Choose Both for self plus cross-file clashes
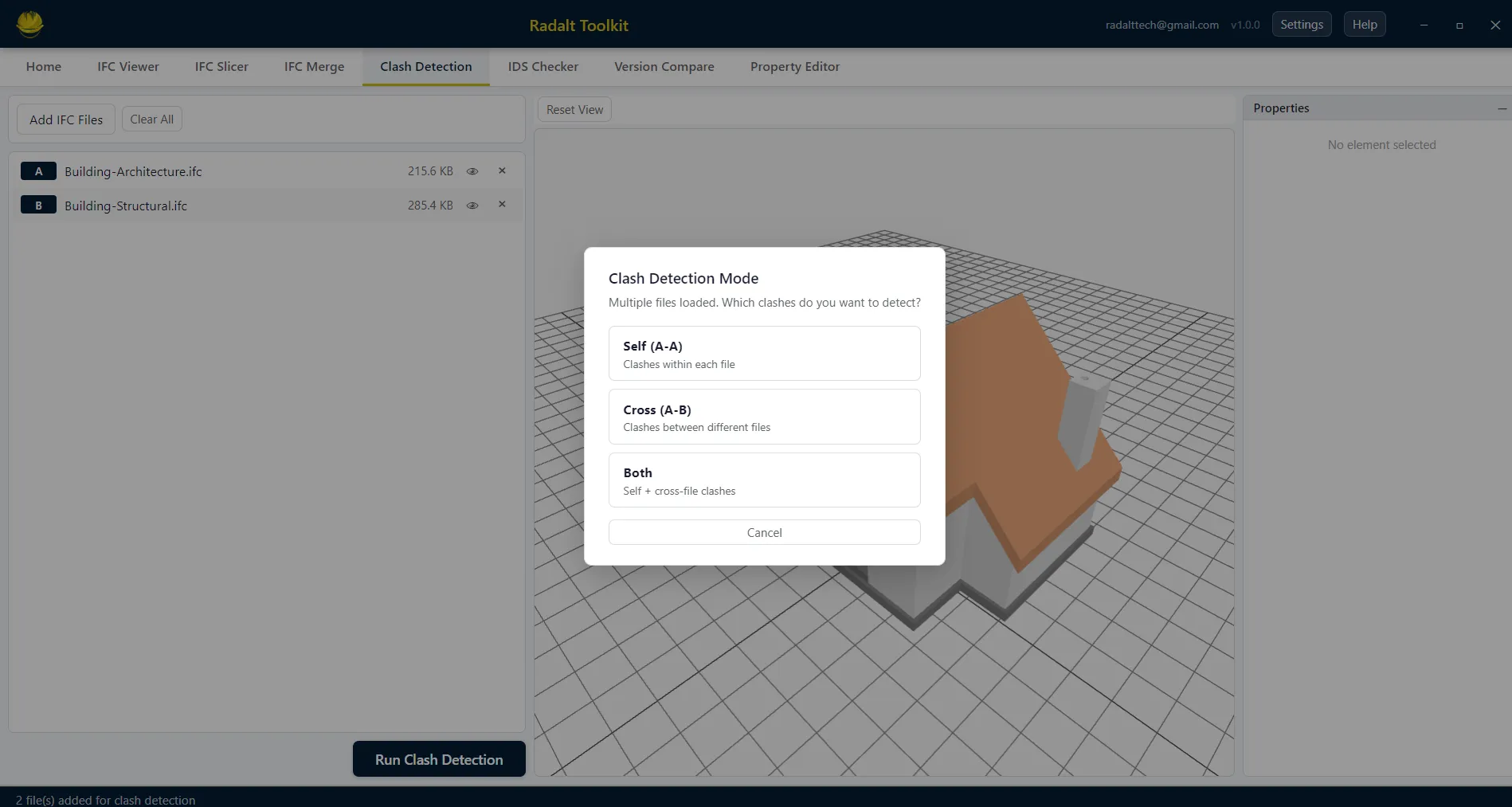This screenshot has width=1512, height=807. point(764,480)
